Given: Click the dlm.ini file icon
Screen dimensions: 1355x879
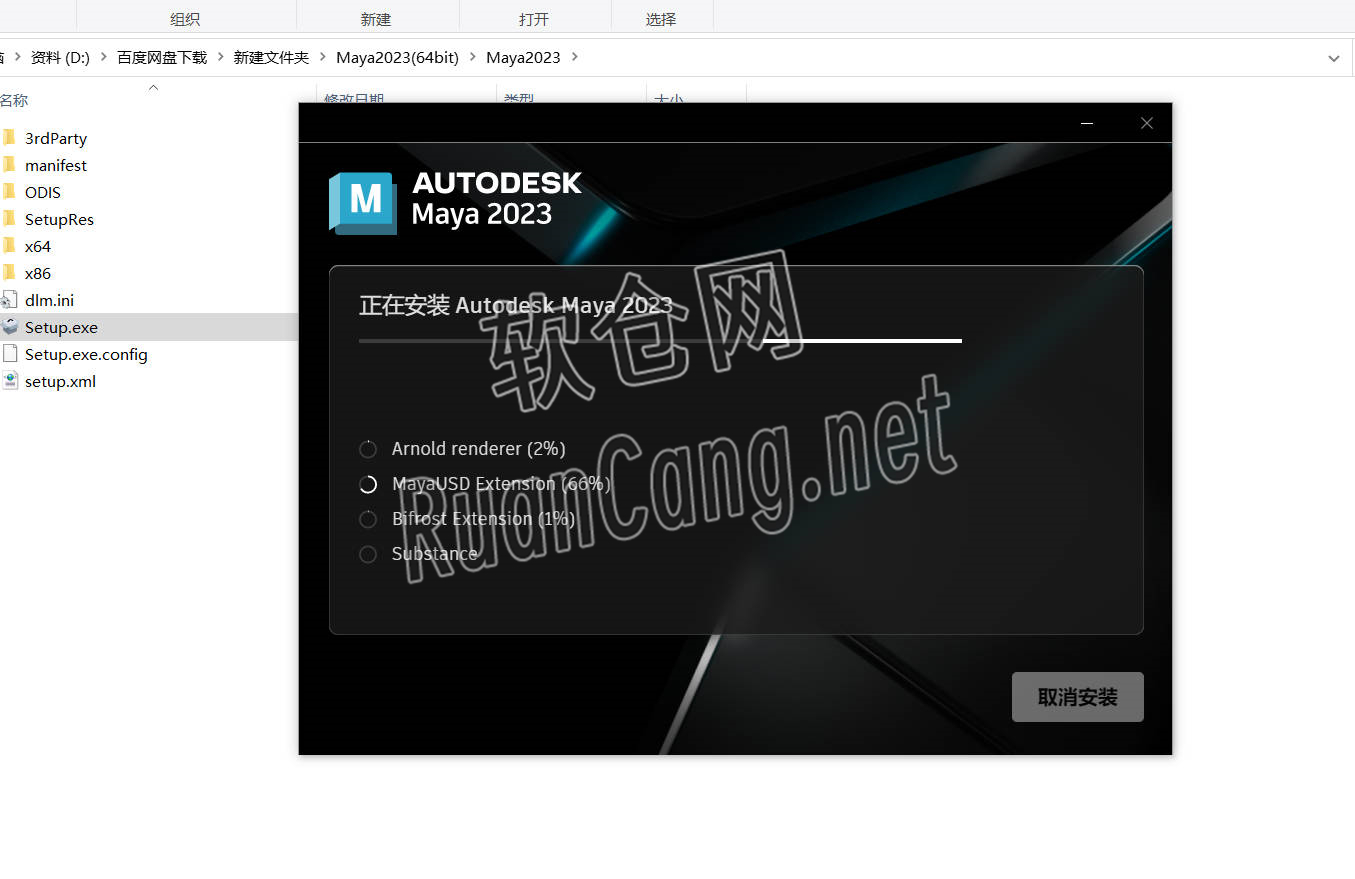Looking at the screenshot, I should (9, 300).
